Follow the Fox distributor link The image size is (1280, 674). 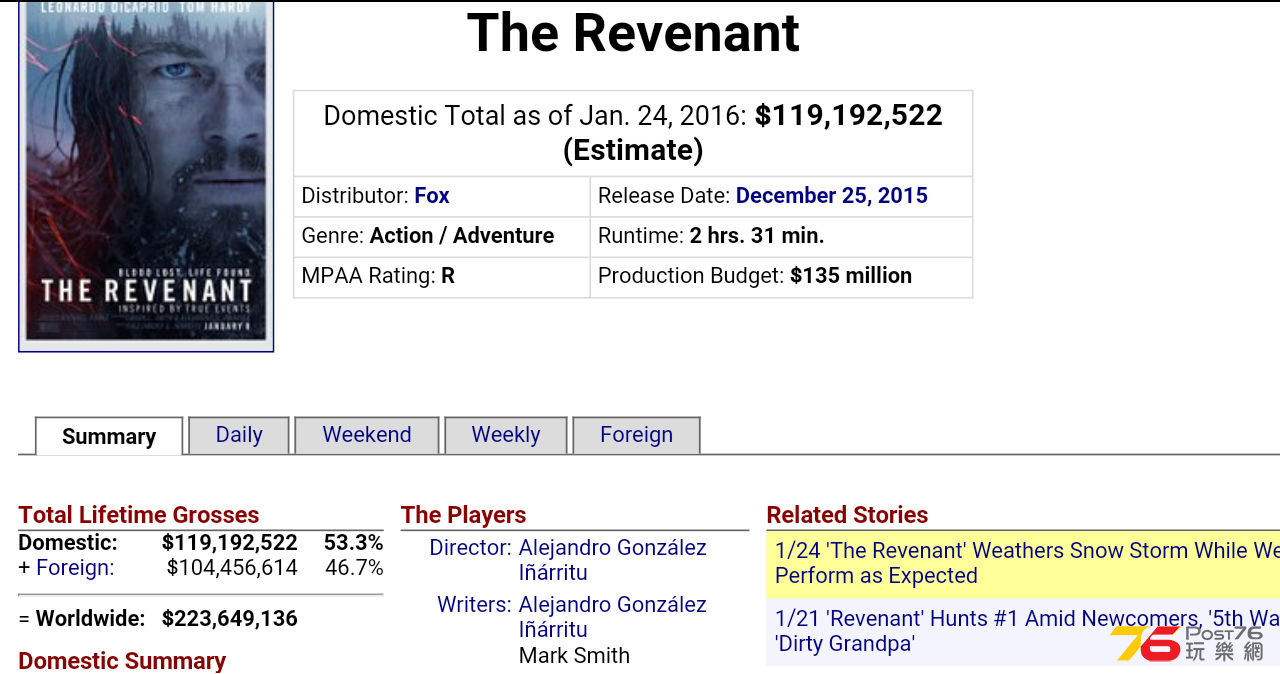point(432,196)
